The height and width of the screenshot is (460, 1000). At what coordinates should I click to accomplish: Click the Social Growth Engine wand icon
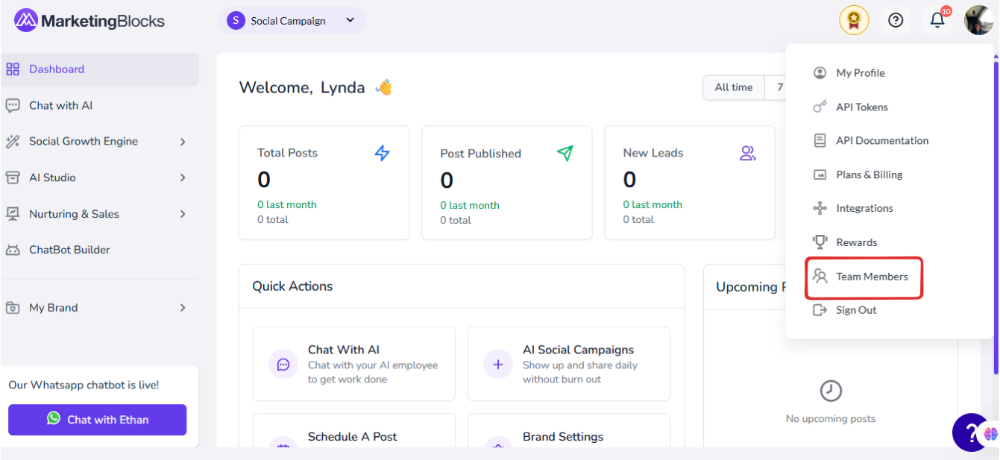tap(13, 142)
